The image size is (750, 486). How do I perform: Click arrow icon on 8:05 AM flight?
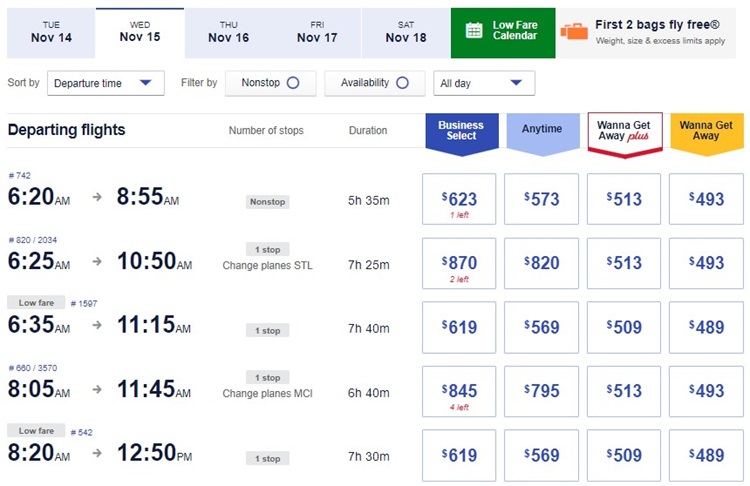pyautogui.click(x=97, y=391)
